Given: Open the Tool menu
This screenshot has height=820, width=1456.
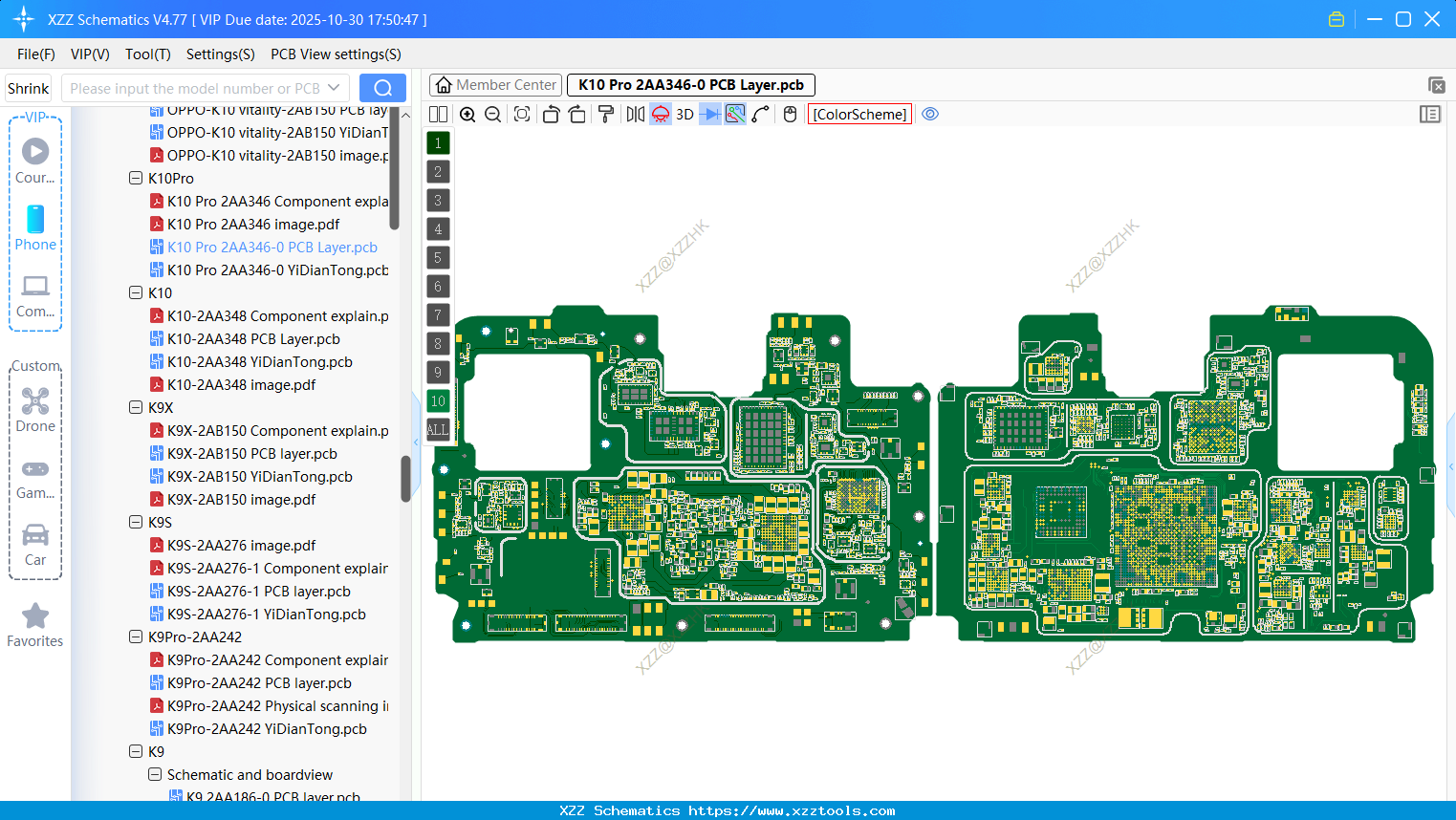Looking at the screenshot, I should 147,54.
